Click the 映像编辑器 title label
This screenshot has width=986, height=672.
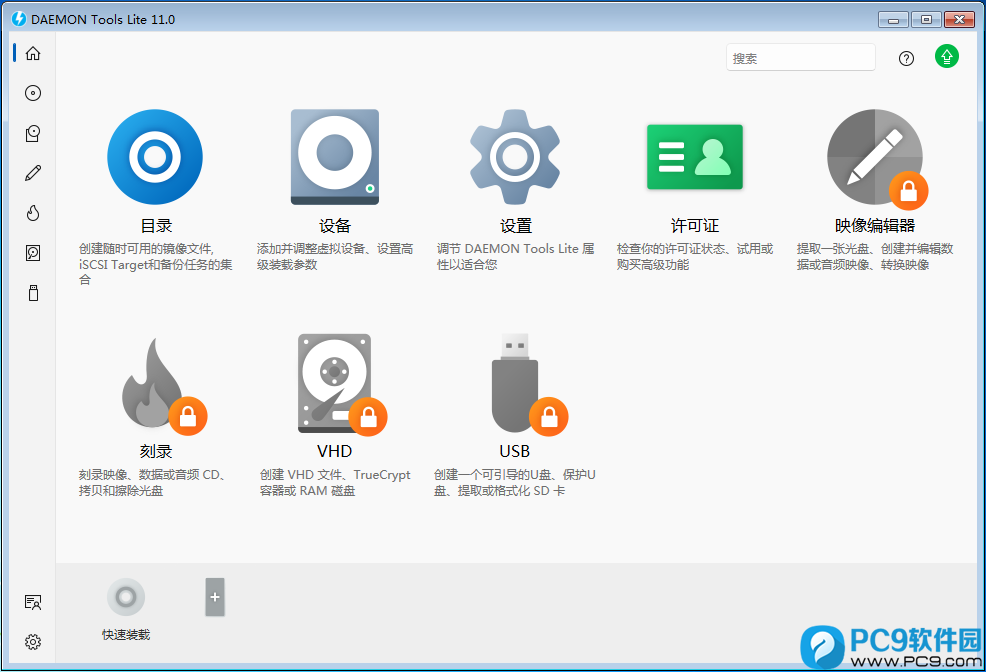tap(875, 225)
